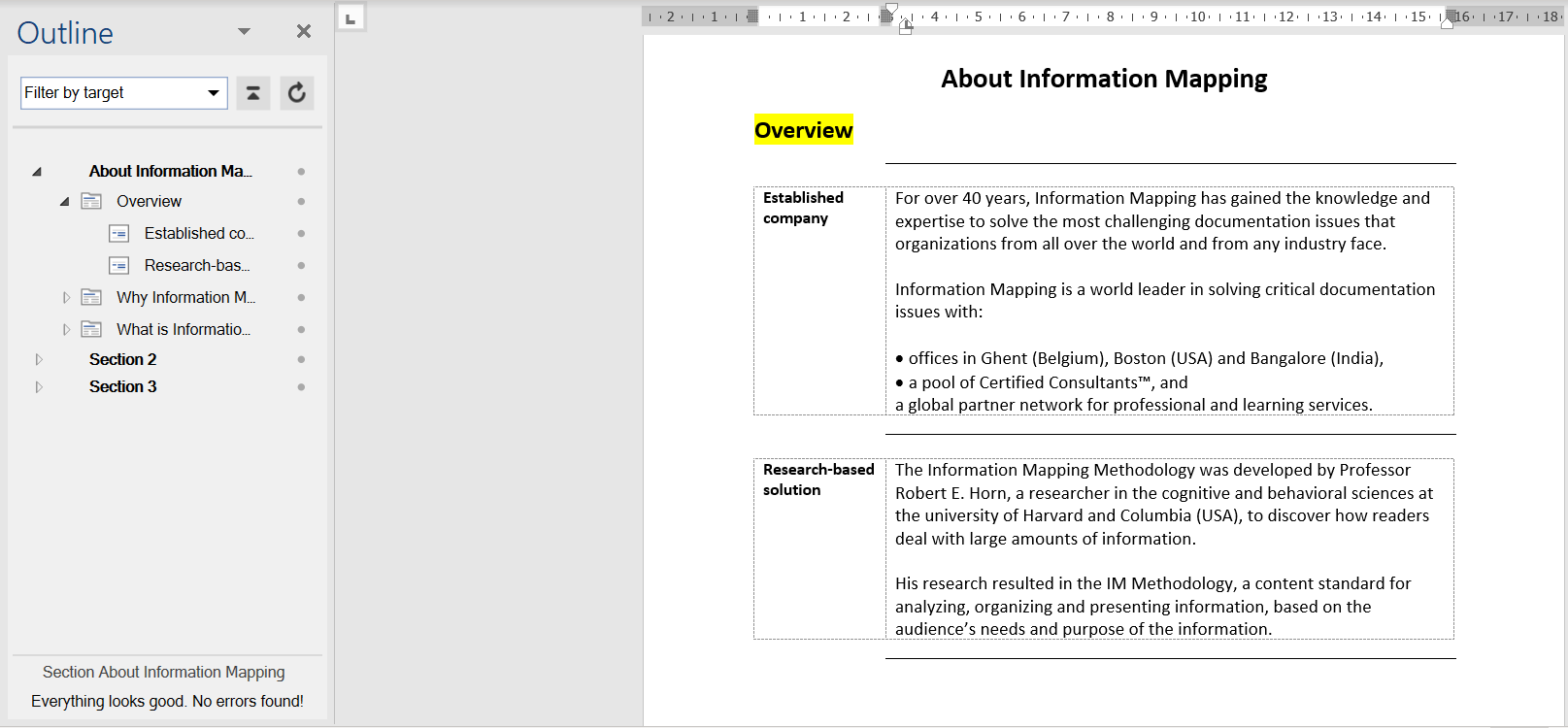1568x728 pixels.
Task: Click status dot next to Established co...
Action: 301,234
